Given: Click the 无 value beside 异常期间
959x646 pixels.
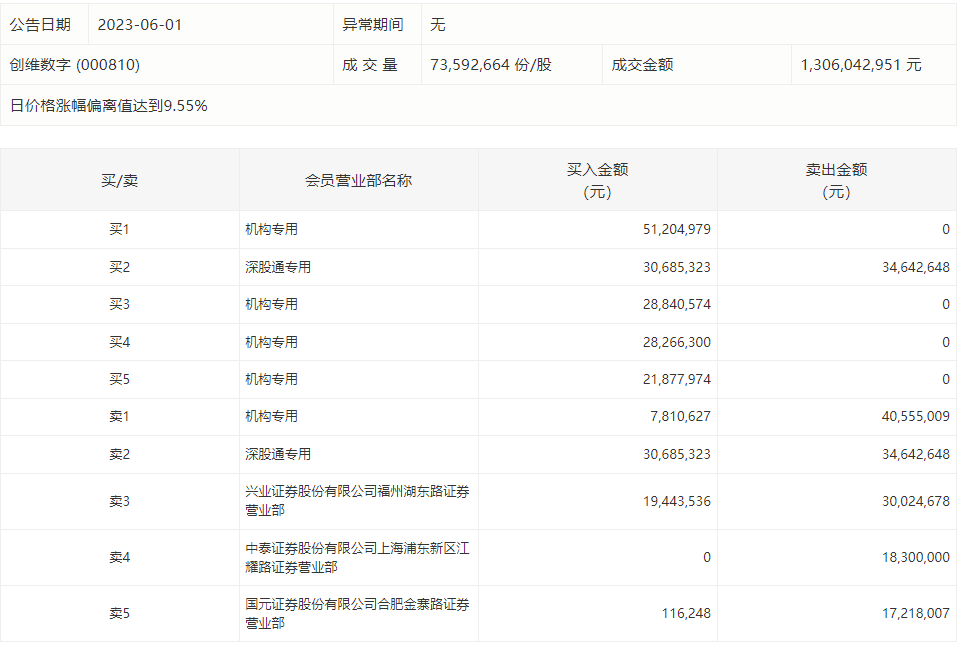Looking at the screenshot, I should [x=438, y=24].
